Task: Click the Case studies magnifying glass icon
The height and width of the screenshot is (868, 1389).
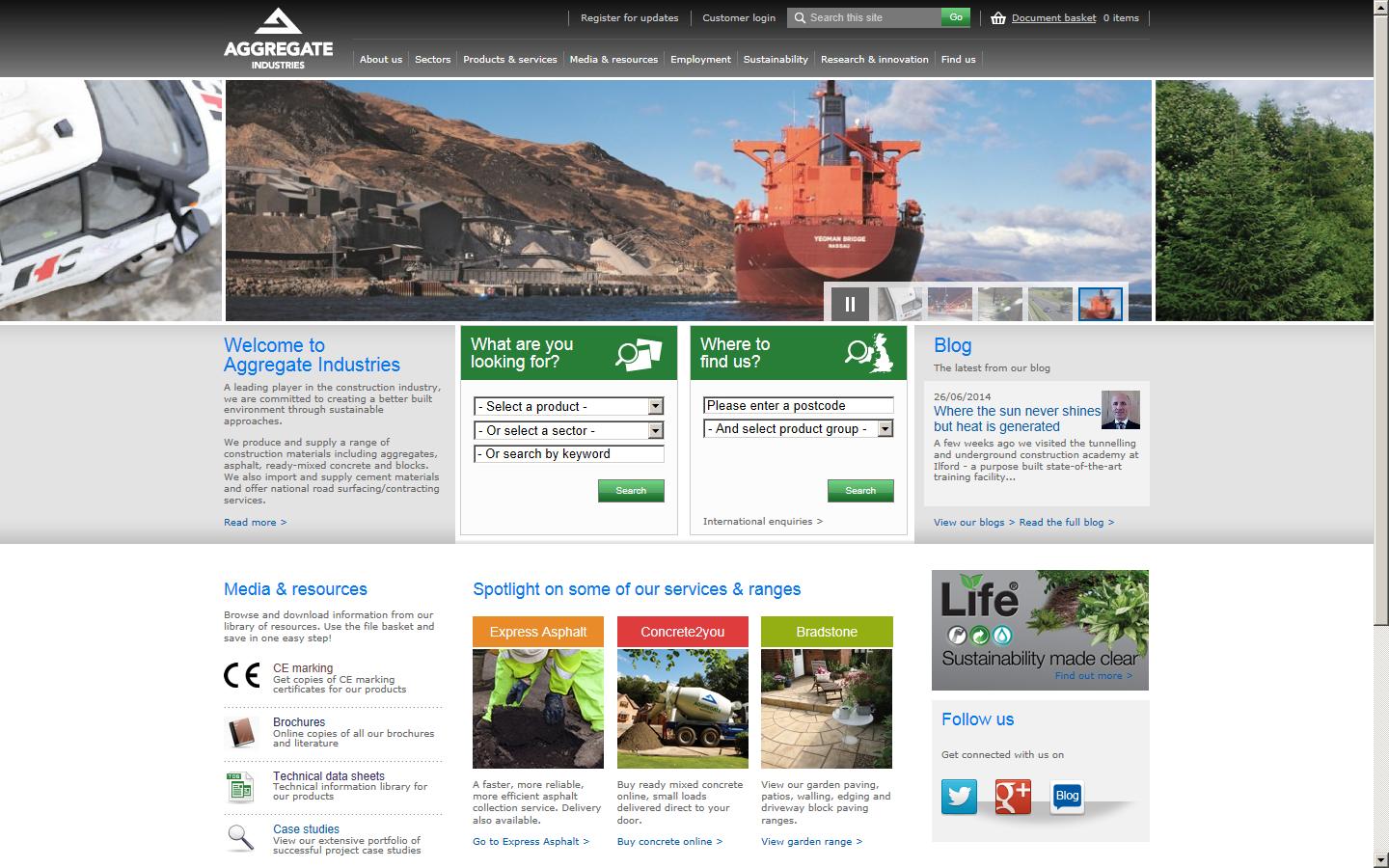Action: 240,839
